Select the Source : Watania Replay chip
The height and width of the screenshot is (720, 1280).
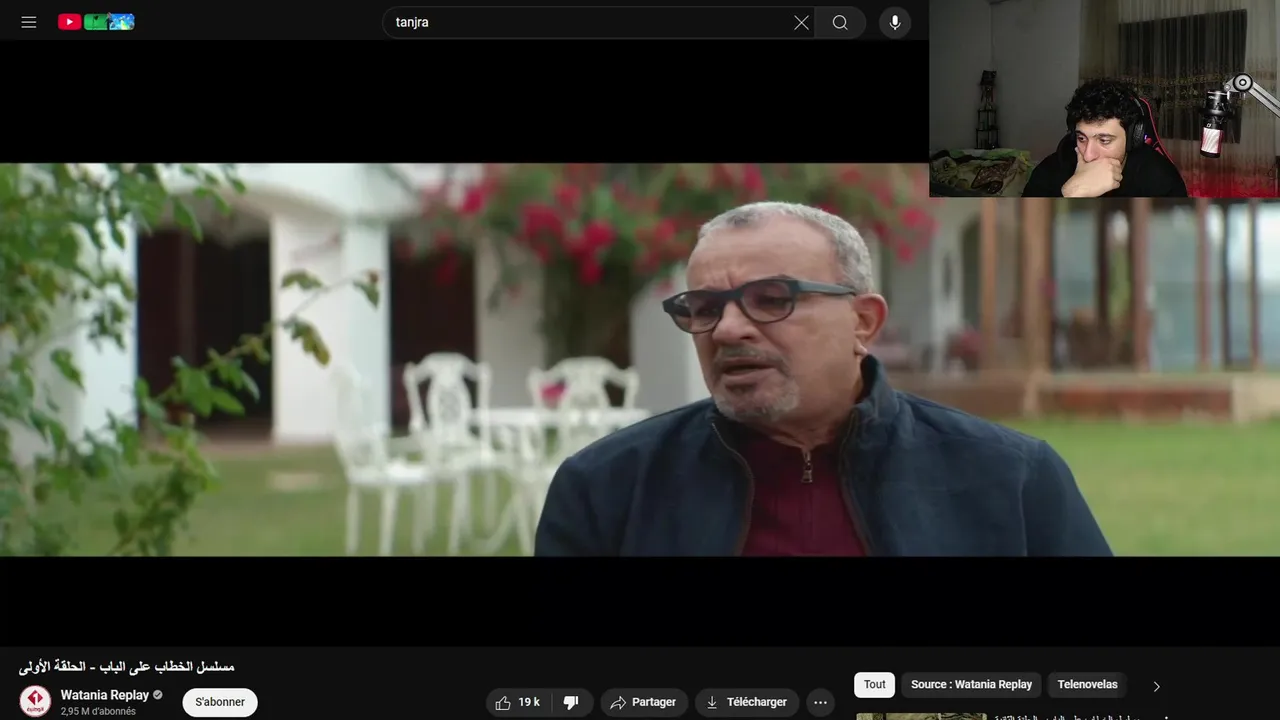coord(971,685)
